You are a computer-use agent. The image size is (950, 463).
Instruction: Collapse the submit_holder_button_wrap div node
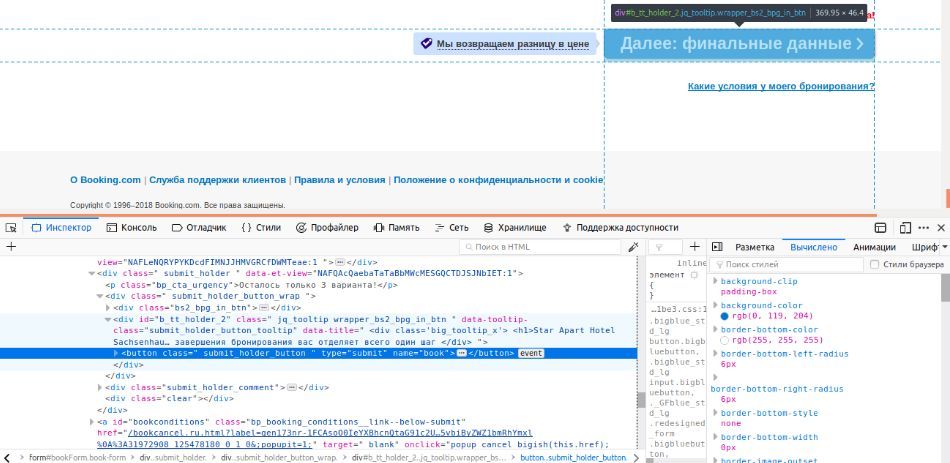click(100, 296)
